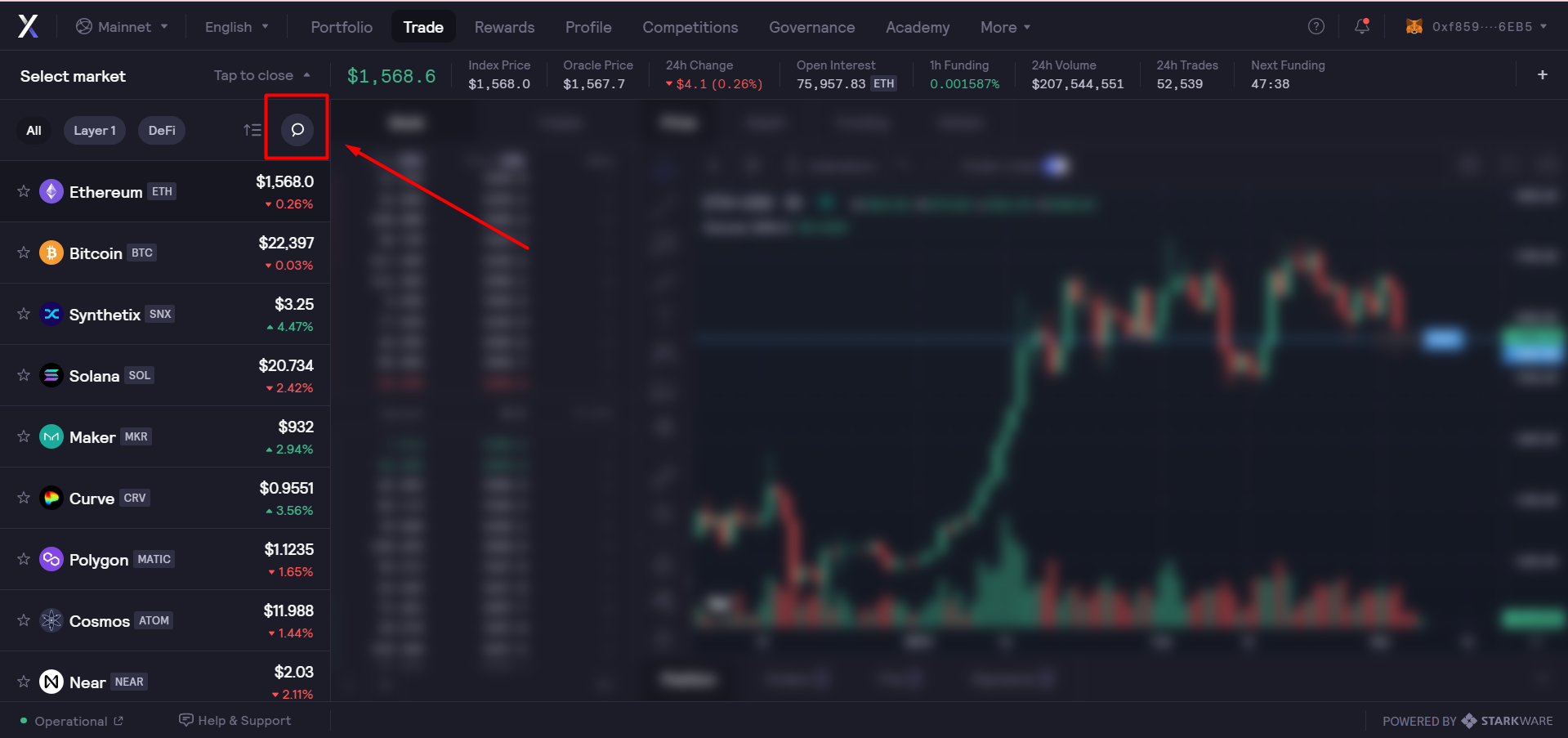
Task: Click the Bitcoin coin icon
Action: [51, 253]
